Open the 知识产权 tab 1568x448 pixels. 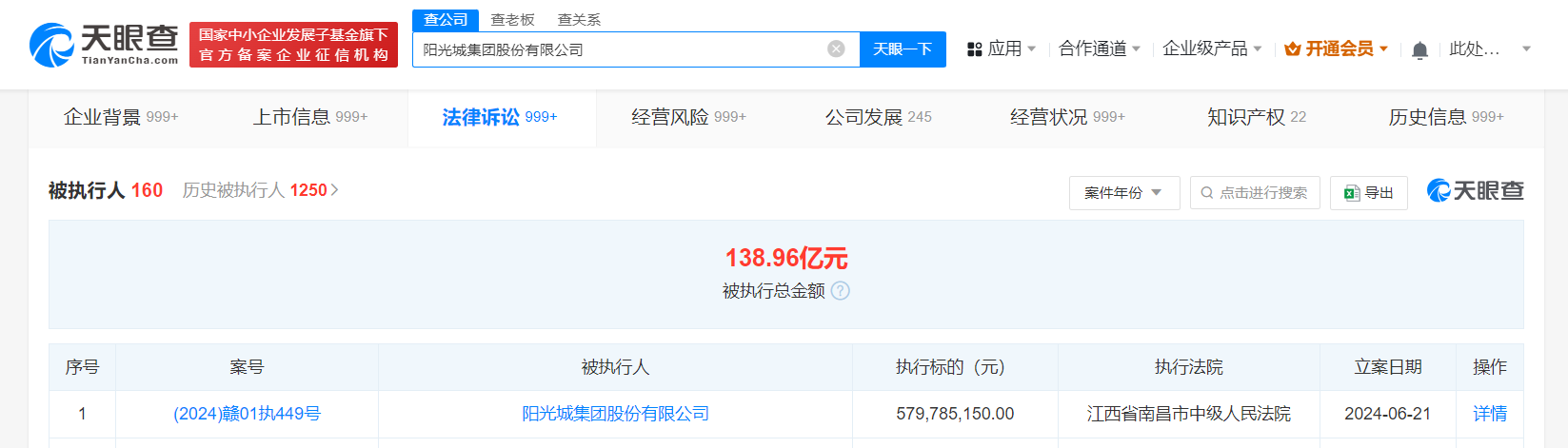pos(1257,117)
